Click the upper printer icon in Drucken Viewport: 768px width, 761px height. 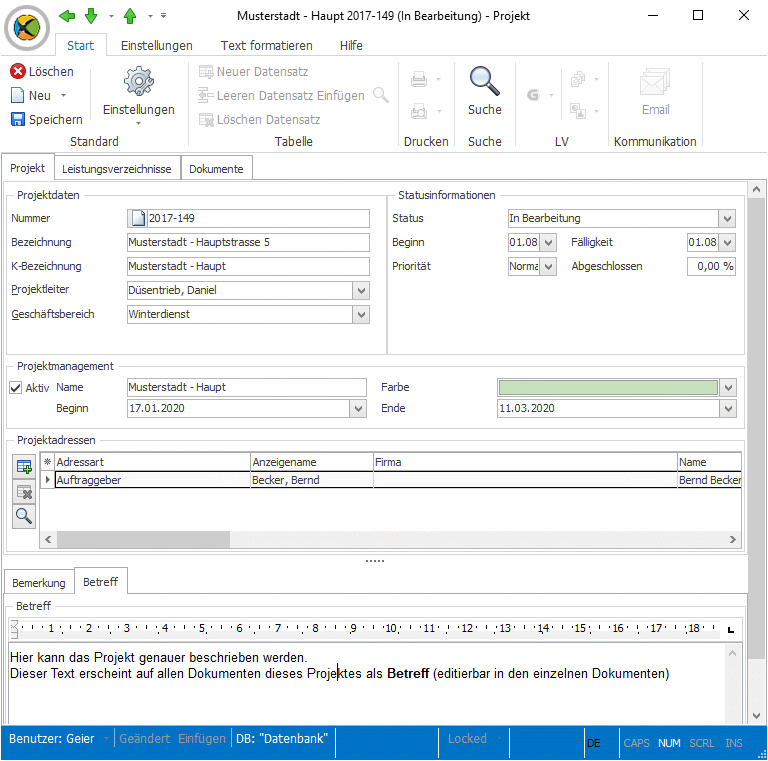coord(419,79)
